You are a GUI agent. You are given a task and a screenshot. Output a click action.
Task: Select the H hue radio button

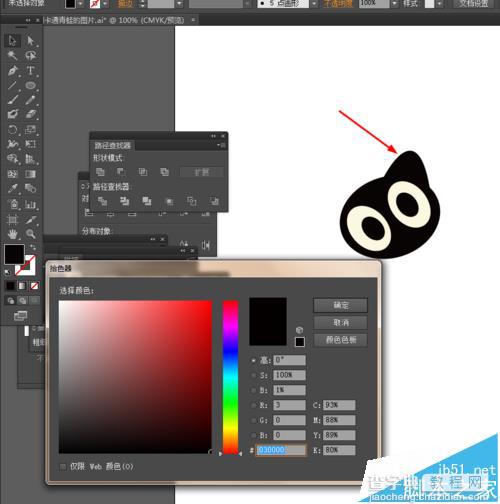pyautogui.click(x=254, y=360)
